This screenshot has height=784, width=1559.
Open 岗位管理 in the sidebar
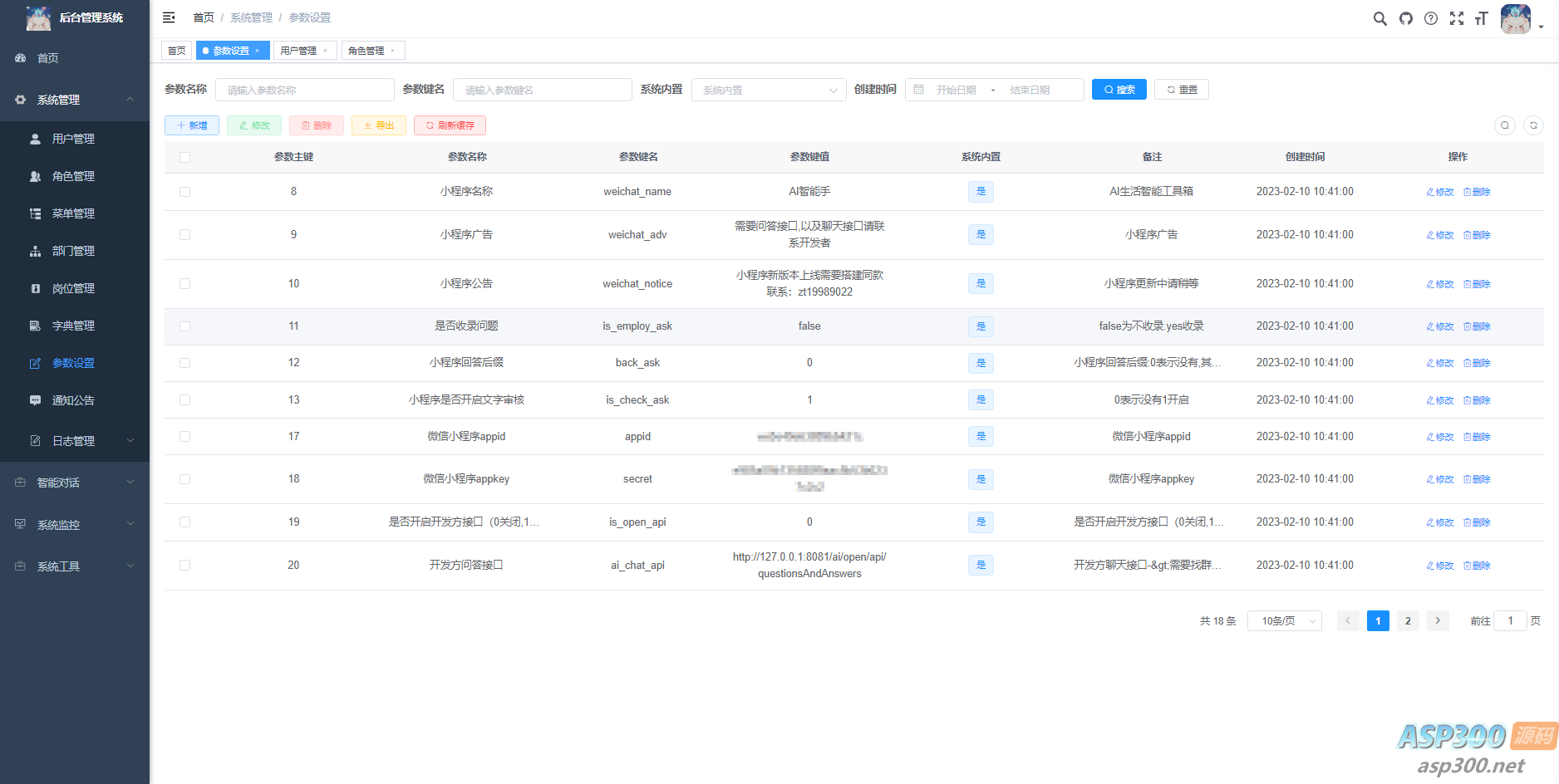[x=75, y=288]
